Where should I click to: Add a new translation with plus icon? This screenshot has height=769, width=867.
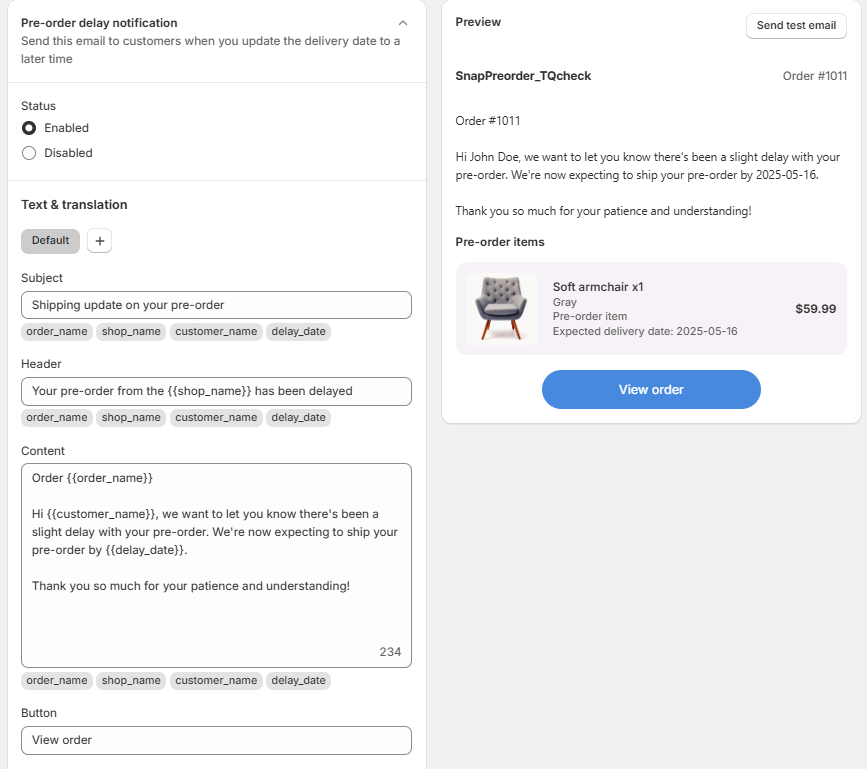100,241
